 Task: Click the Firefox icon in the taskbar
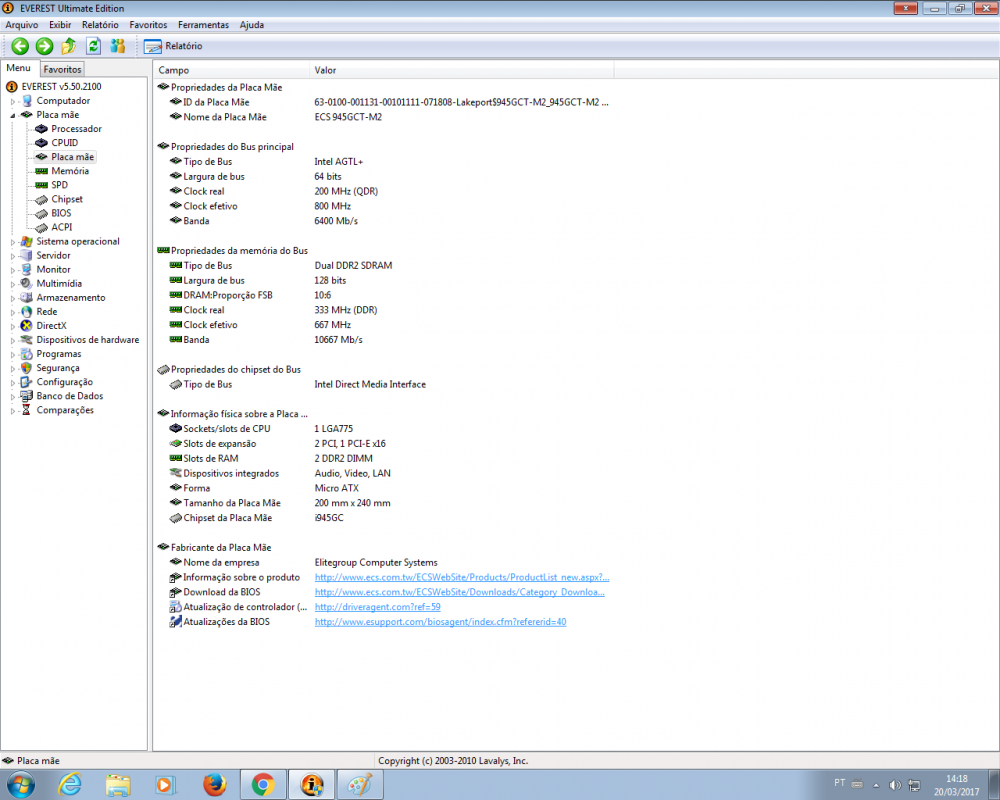coord(214,784)
